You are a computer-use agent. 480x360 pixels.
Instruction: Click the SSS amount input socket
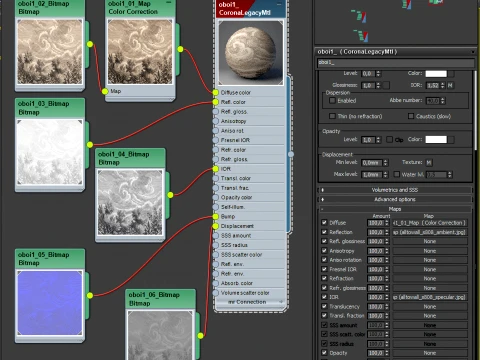pos(216,236)
